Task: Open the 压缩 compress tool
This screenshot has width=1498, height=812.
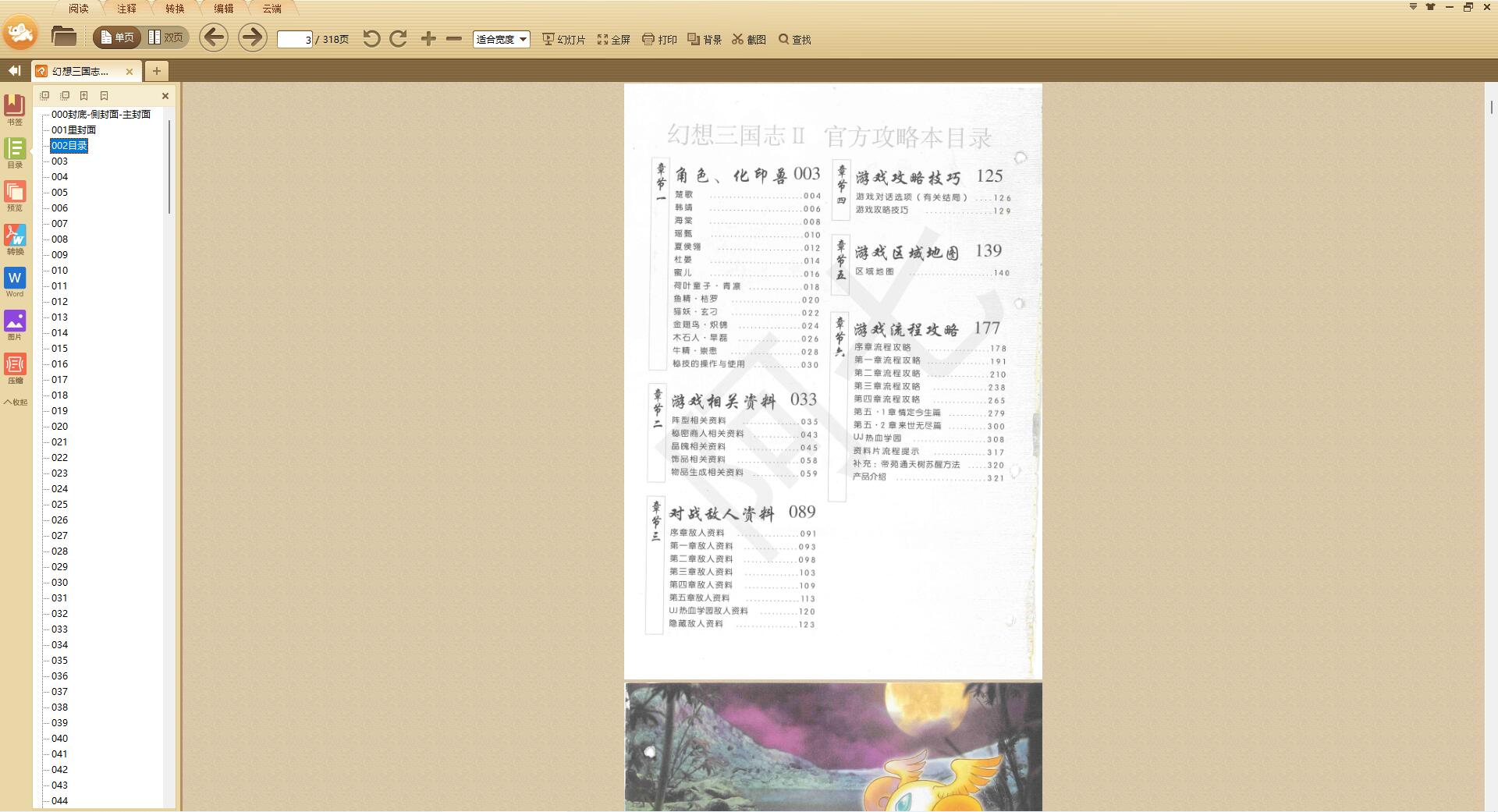Action: click(x=15, y=368)
